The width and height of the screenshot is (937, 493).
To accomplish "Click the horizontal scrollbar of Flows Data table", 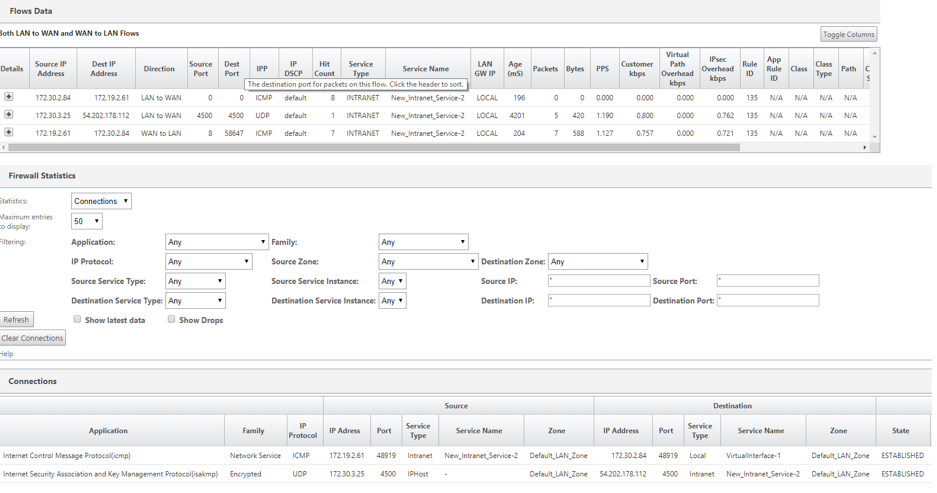I will tap(373, 147).
